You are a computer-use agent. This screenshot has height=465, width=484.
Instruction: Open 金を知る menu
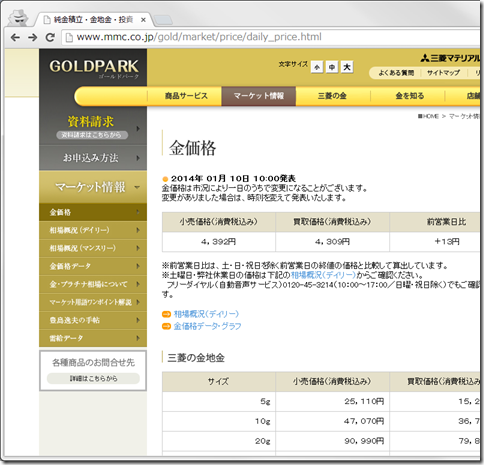[x=410, y=96]
